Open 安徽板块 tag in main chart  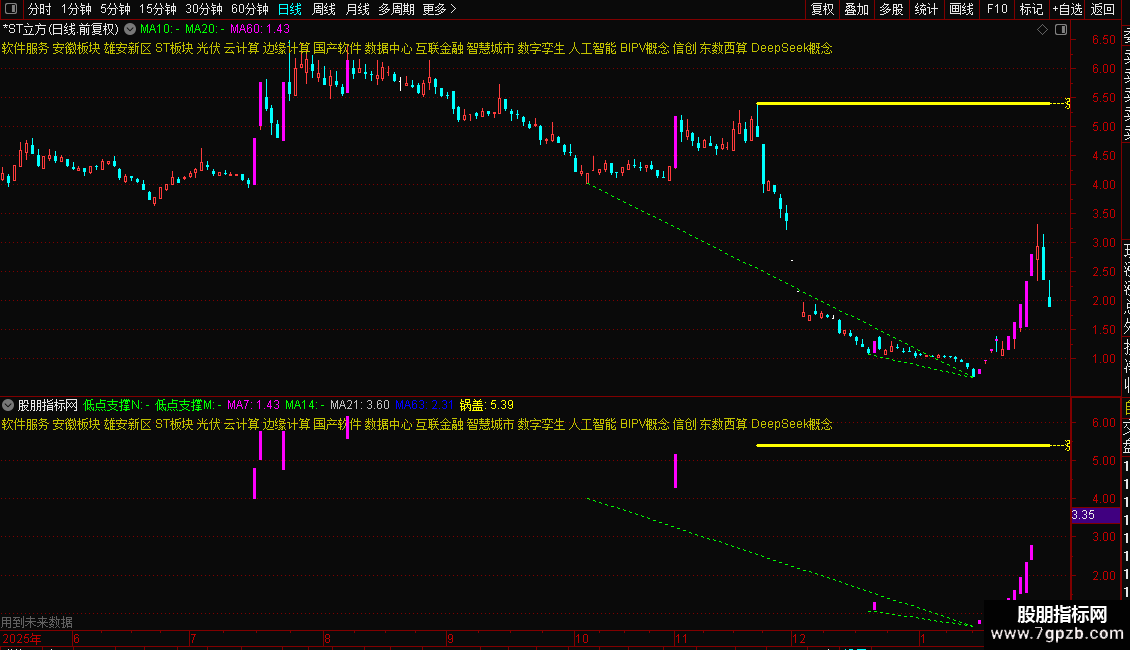76,48
